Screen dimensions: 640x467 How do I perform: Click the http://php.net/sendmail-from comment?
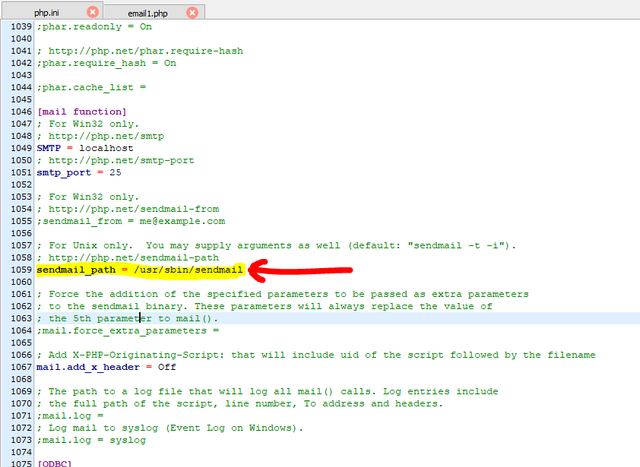tap(128, 209)
